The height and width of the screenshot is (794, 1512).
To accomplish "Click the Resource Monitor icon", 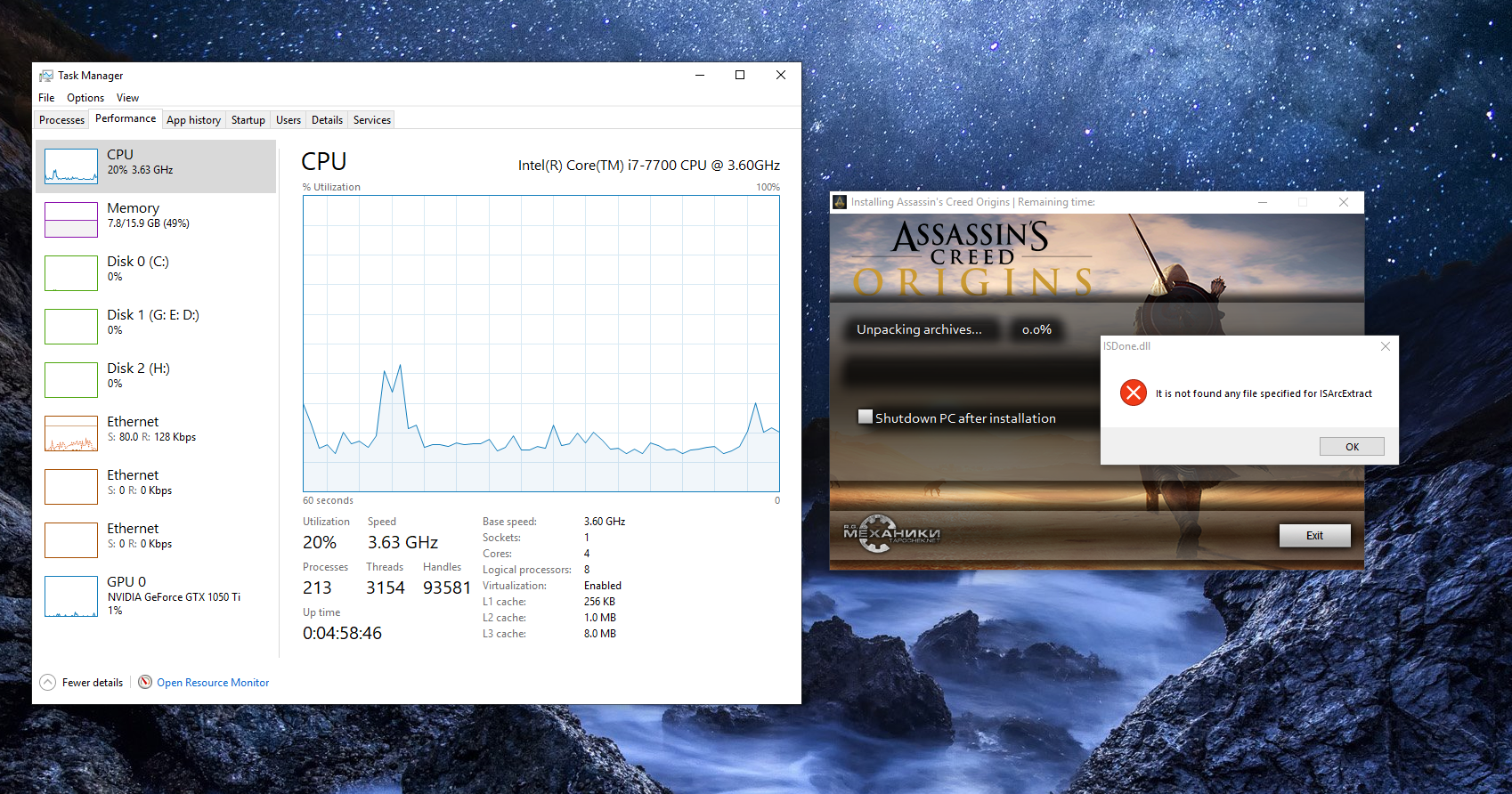I will pyautogui.click(x=145, y=682).
